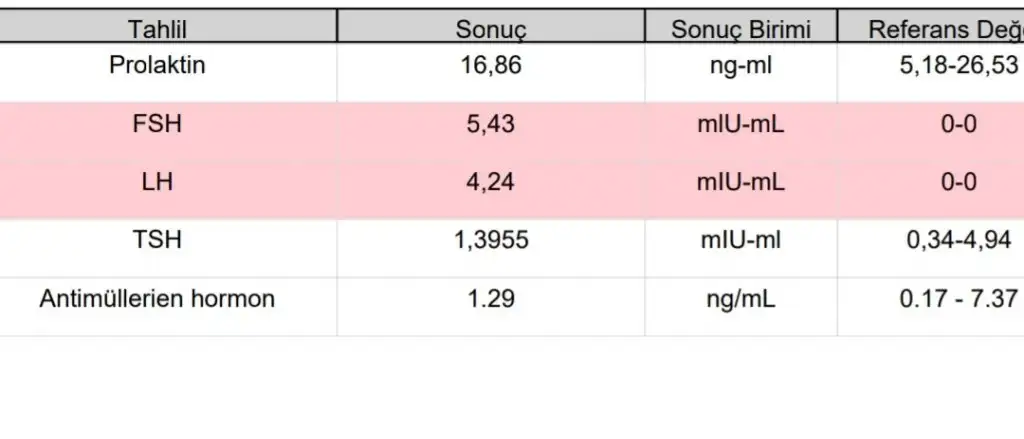Select the Prolaktin result value 16,86
The height and width of the screenshot is (439, 1024).
click(x=490, y=66)
